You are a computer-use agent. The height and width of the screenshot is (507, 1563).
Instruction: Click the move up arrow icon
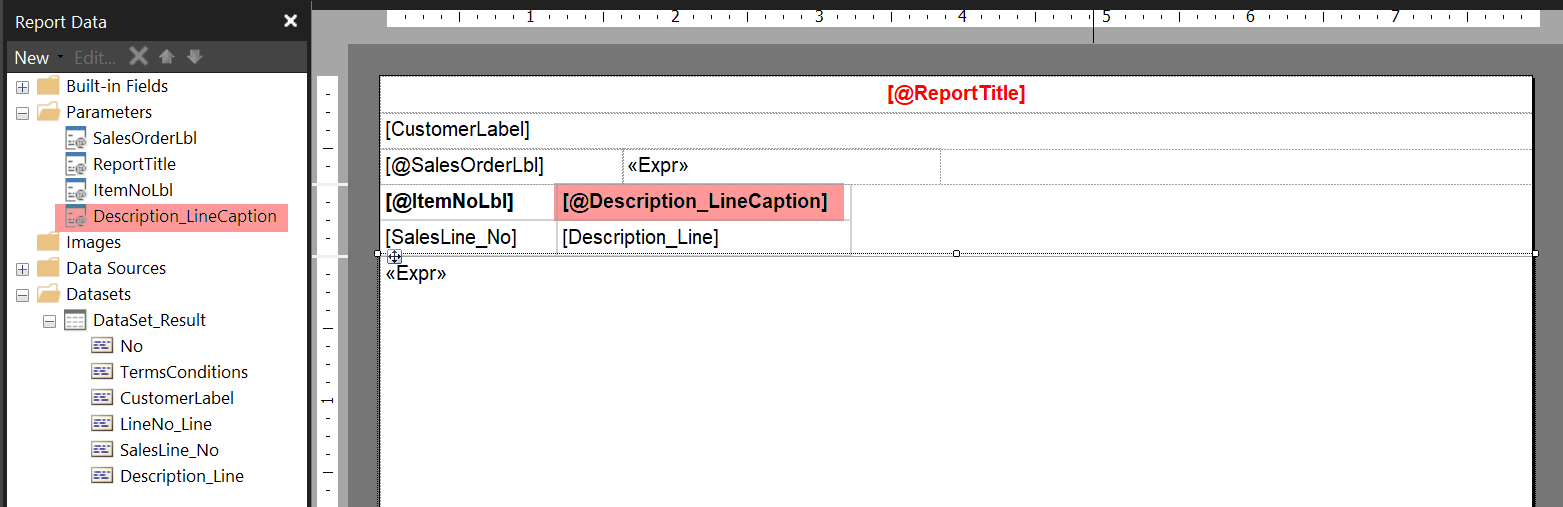click(167, 57)
